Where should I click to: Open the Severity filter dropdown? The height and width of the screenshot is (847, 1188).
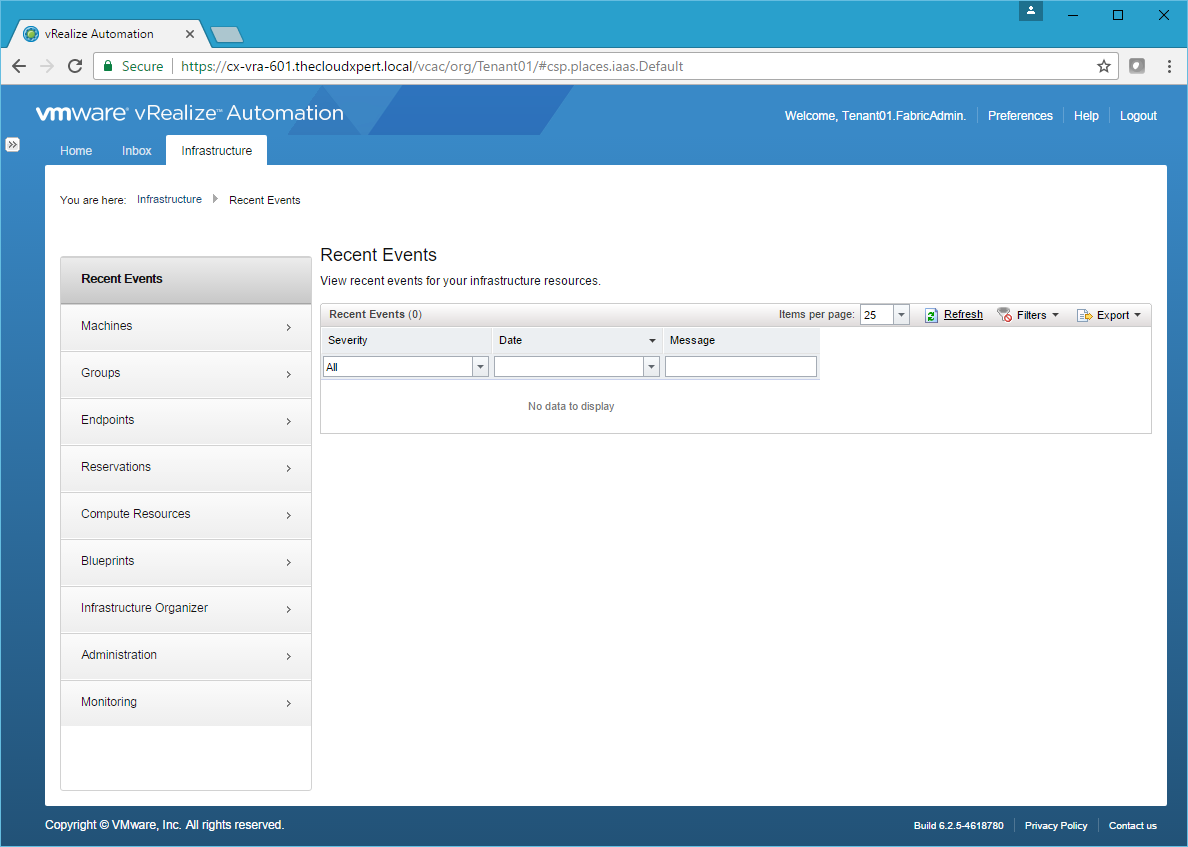[480, 367]
